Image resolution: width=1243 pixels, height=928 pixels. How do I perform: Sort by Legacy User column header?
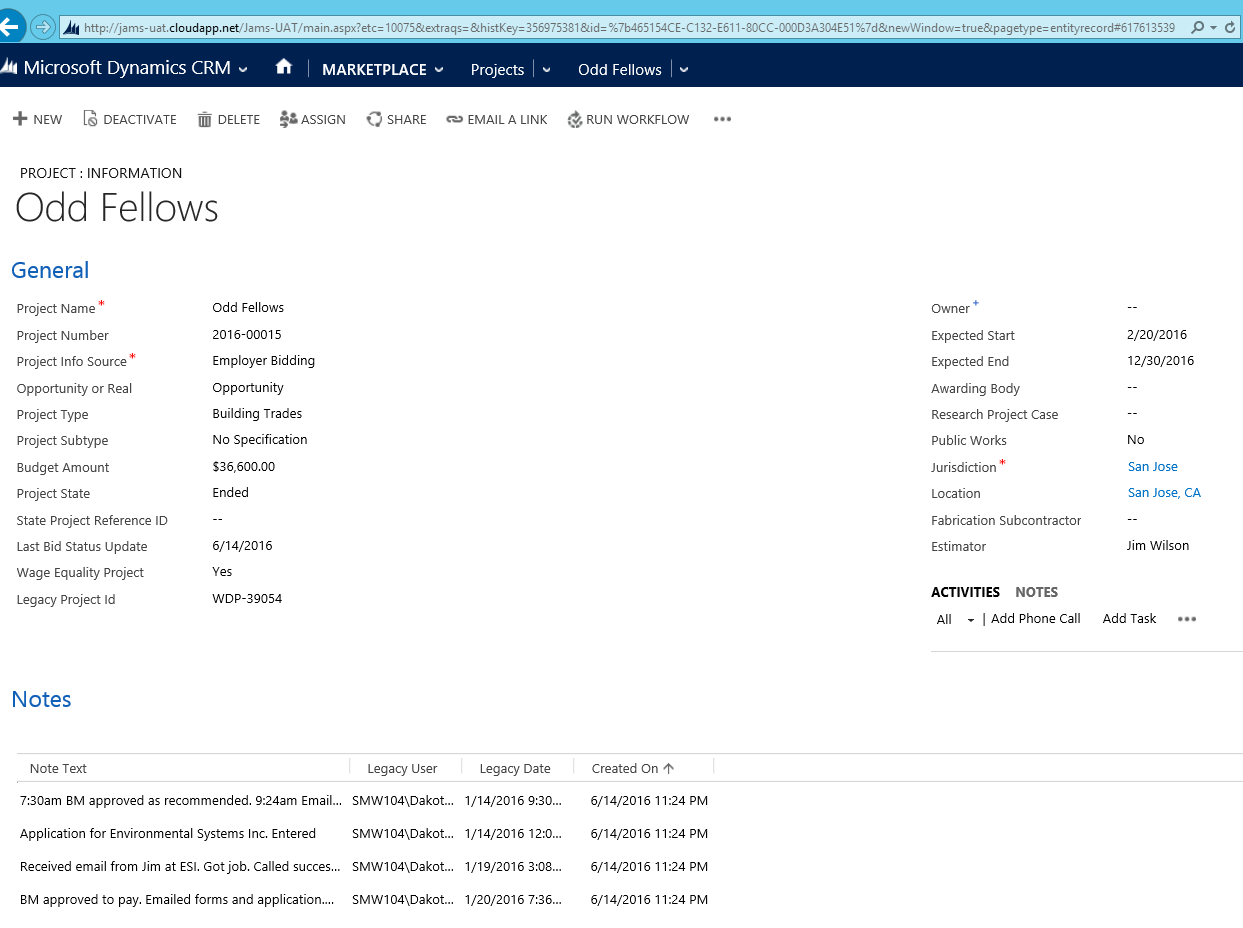point(402,768)
